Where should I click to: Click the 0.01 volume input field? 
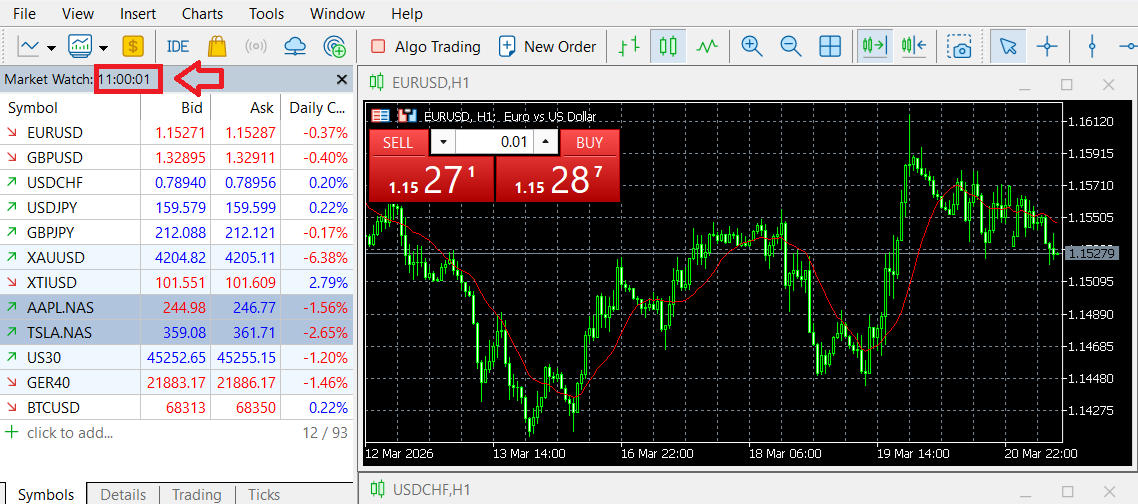495,142
